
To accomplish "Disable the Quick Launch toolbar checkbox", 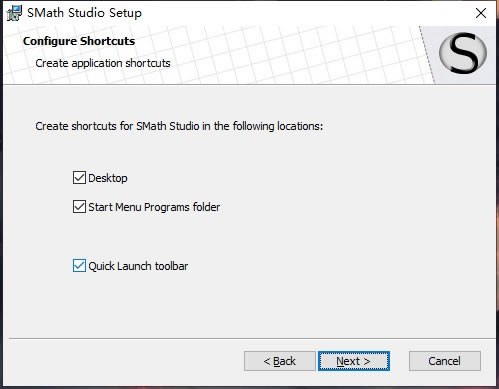I will 79,266.
